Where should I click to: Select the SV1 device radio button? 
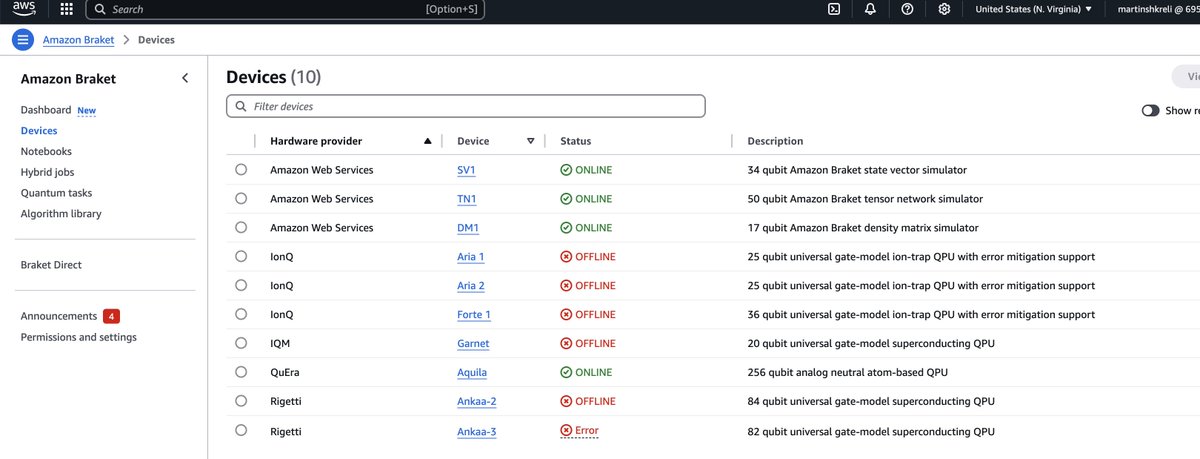(x=241, y=170)
